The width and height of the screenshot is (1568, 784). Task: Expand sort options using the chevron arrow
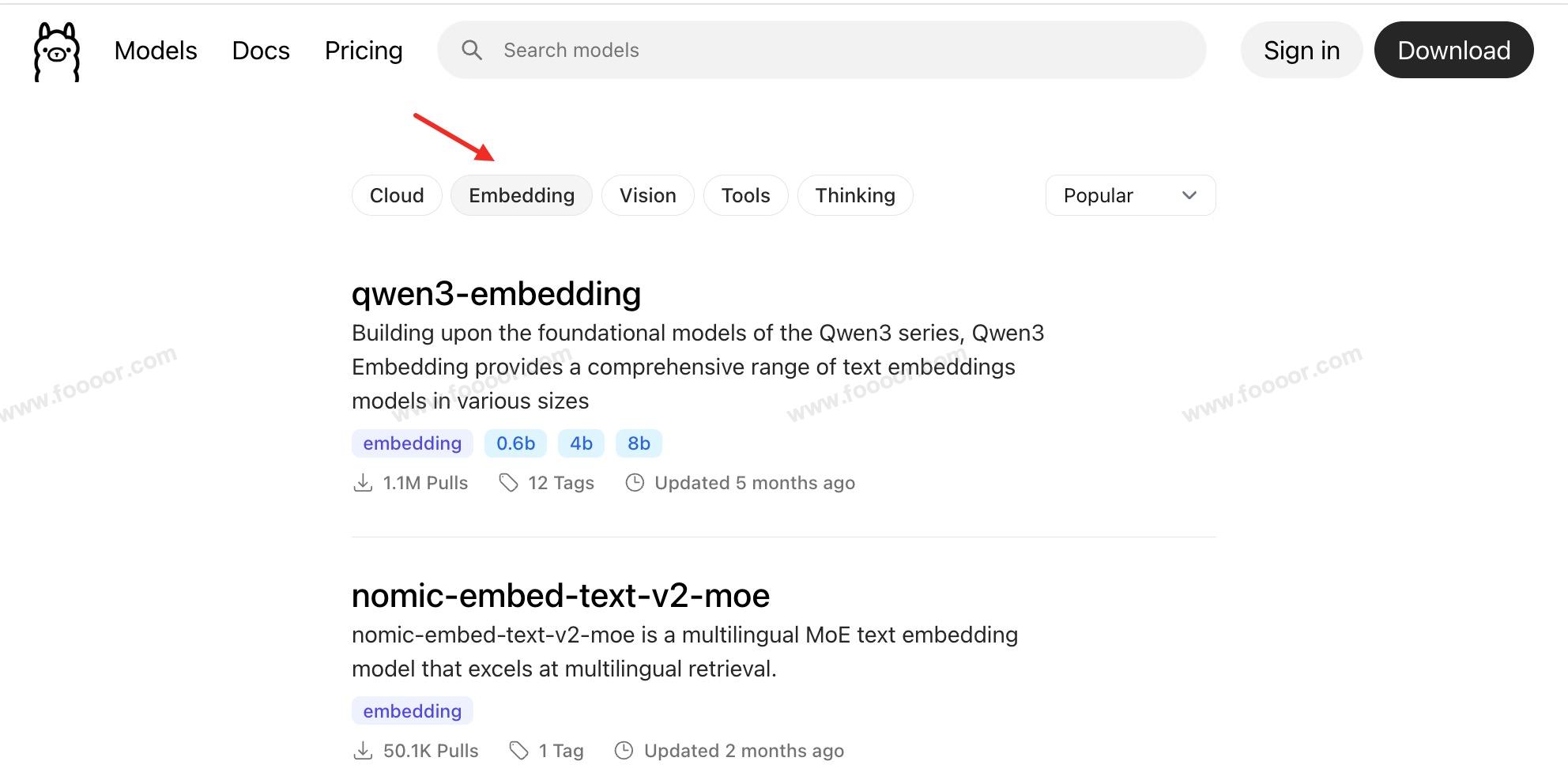(x=1189, y=195)
